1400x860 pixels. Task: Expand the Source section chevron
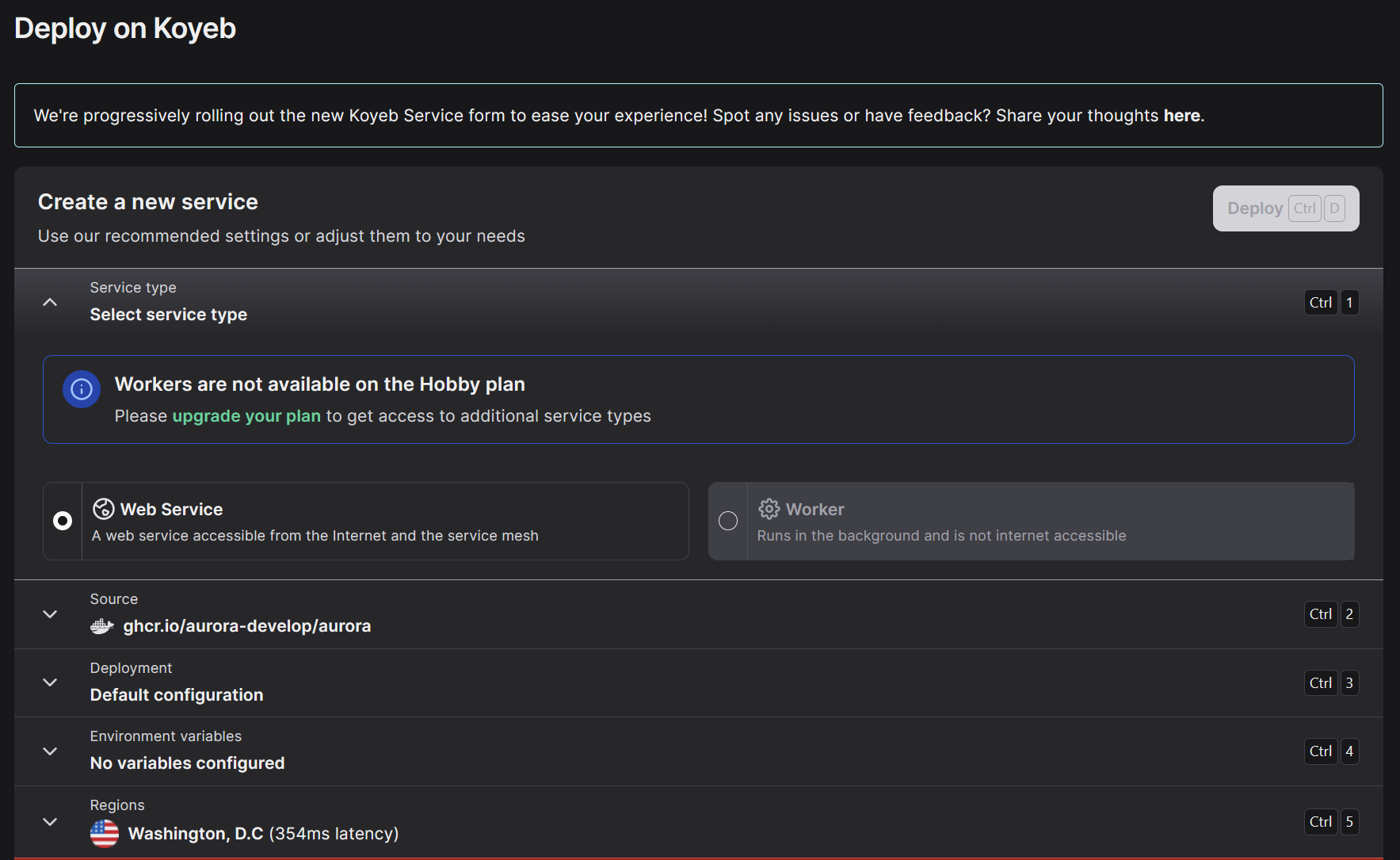(x=50, y=614)
